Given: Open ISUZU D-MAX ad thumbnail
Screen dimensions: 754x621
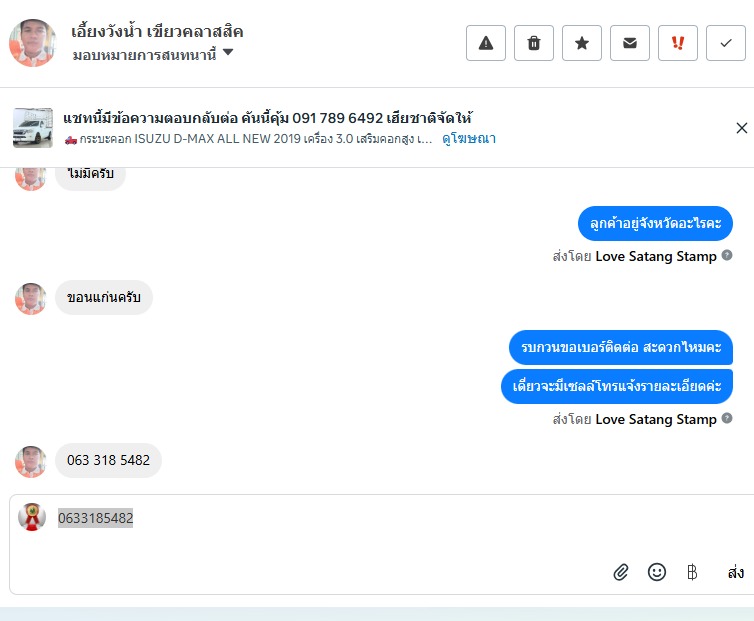Looking at the screenshot, I should pos(33,128).
